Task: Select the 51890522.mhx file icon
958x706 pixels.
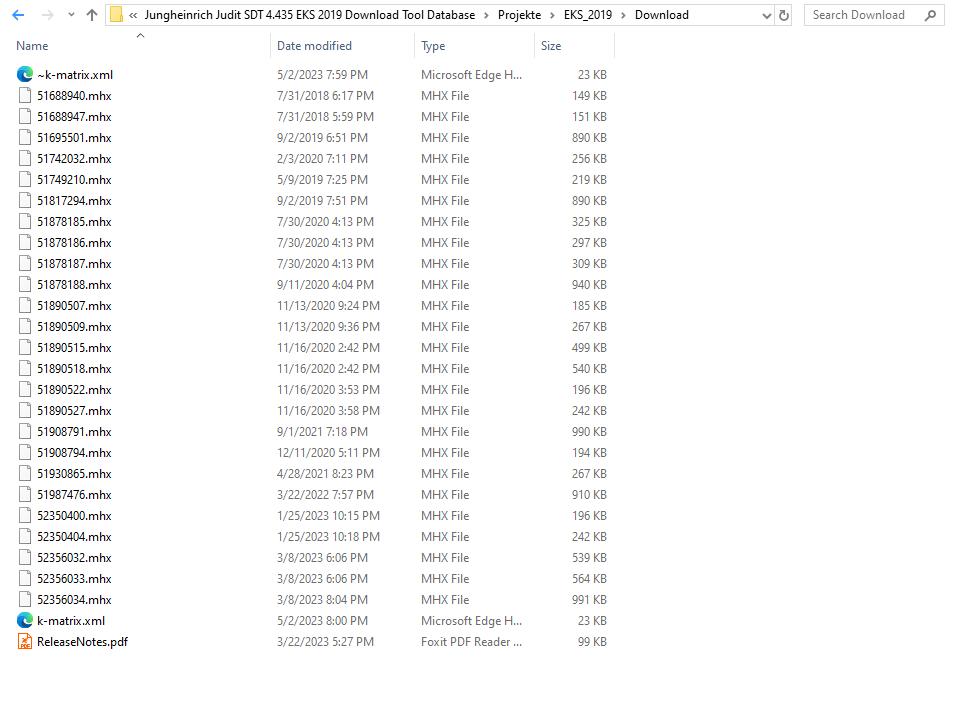Action: coord(24,390)
